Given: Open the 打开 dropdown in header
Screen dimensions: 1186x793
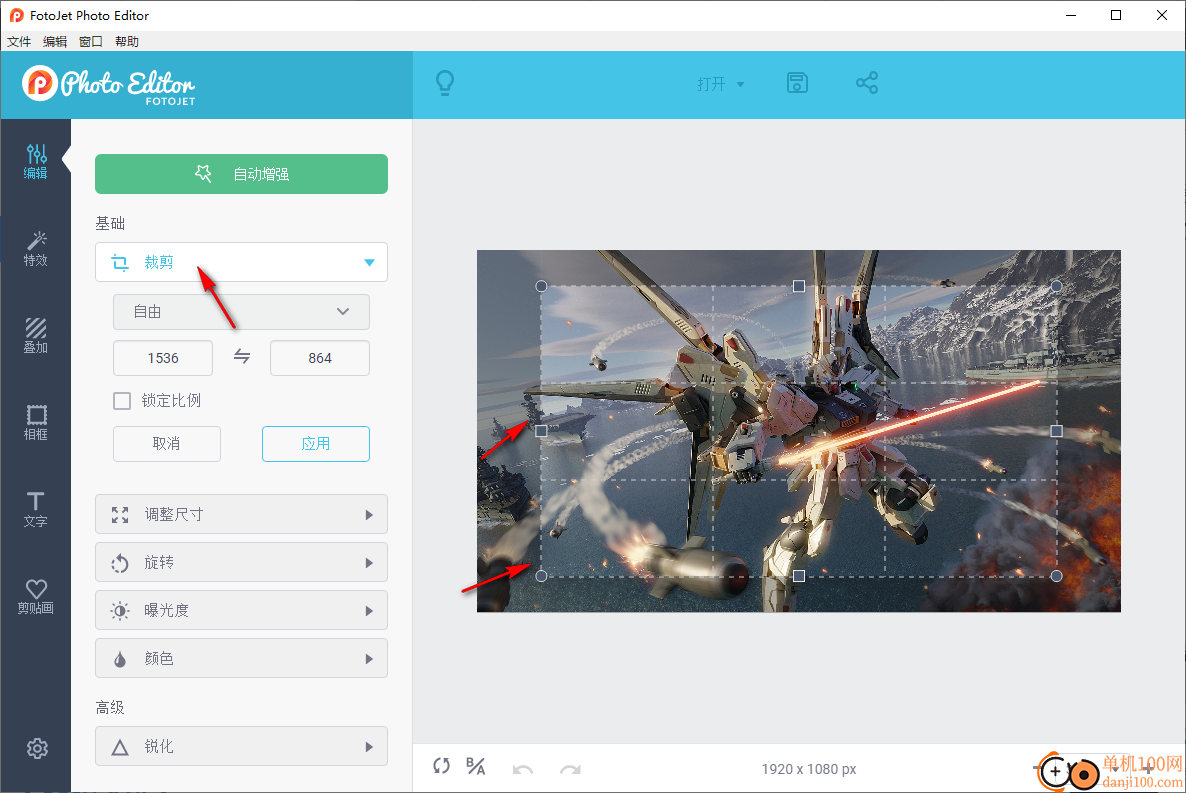Looking at the screenshot, I should pyautogui.click(x=720, y=84).
